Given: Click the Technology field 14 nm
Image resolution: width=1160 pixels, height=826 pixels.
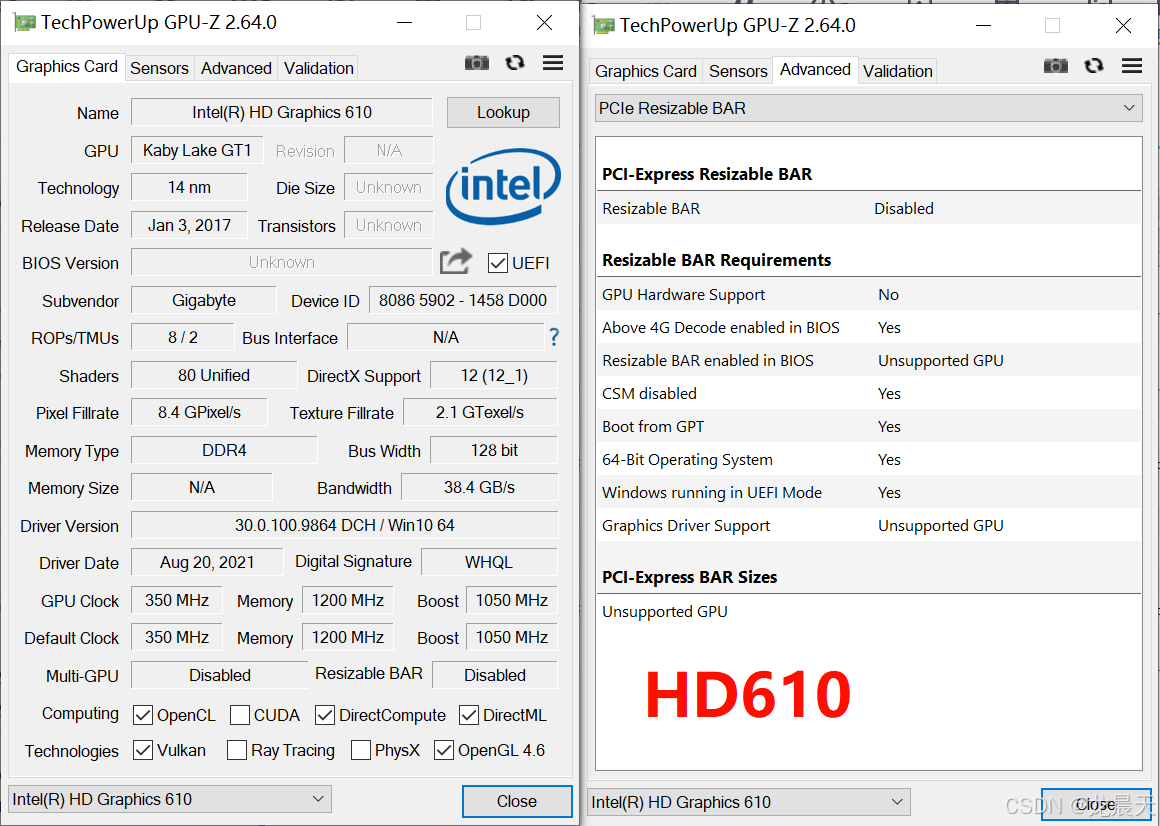Looking at the screenshot, I should [x=189, y=187].
